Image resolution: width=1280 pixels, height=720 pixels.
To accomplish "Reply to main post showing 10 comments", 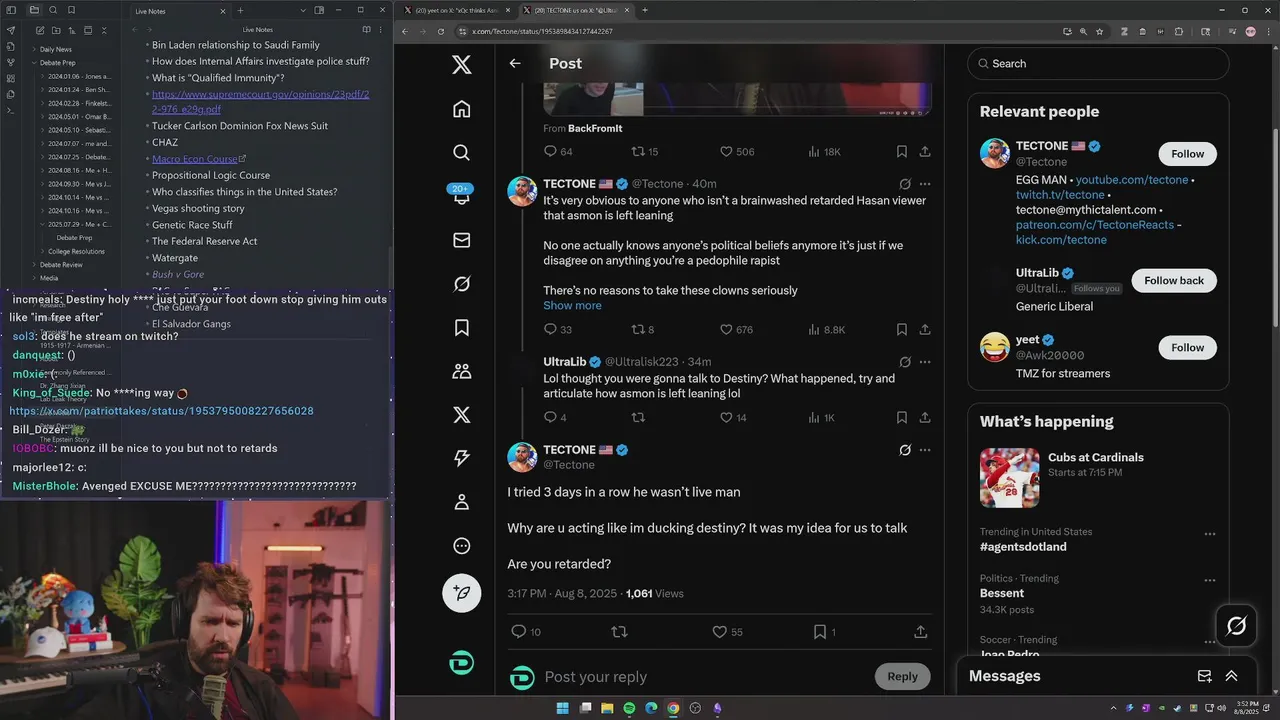I will (x=518, y=632).
